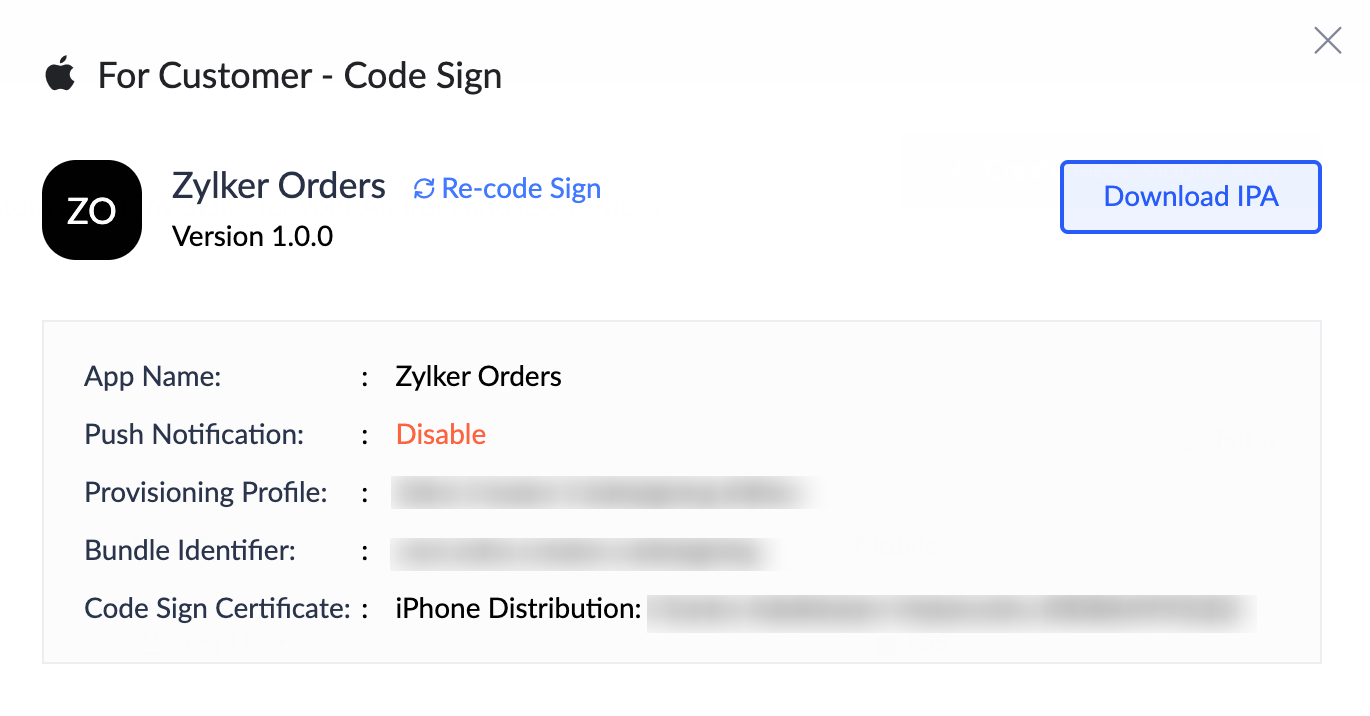Click the Bundle Identifier label

coord(190,550)
